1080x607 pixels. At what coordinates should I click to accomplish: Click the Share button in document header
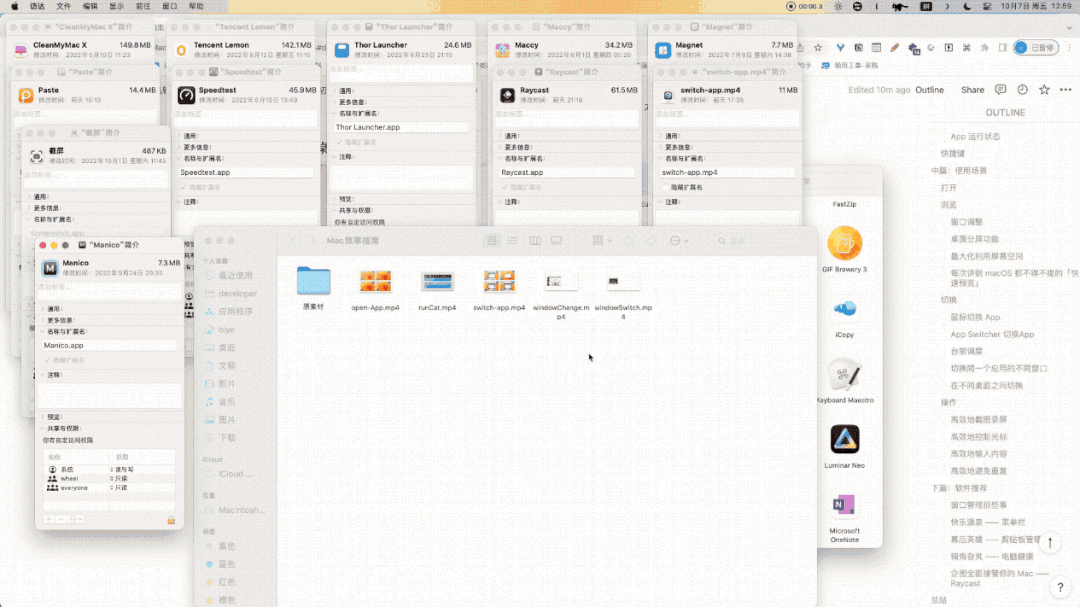pyautogui.click(x=973, y=90)
